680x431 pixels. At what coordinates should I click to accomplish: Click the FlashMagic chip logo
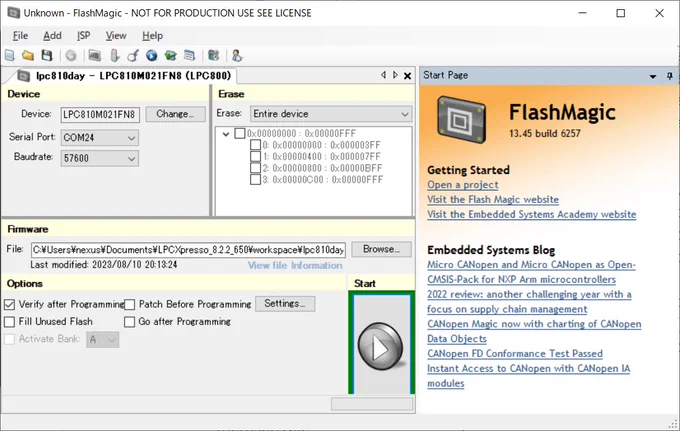pos(461,119)
